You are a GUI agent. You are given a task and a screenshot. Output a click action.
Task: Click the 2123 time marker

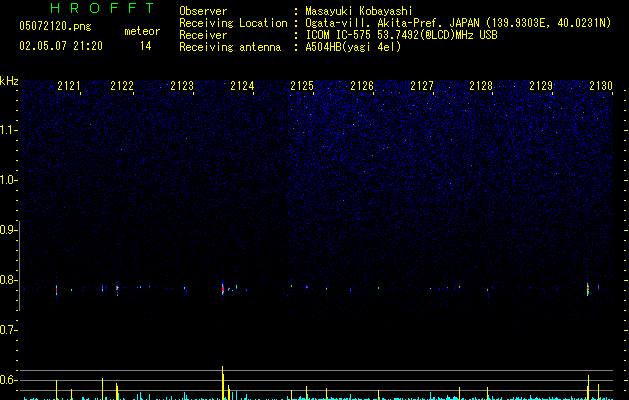(x=182, y=86)
